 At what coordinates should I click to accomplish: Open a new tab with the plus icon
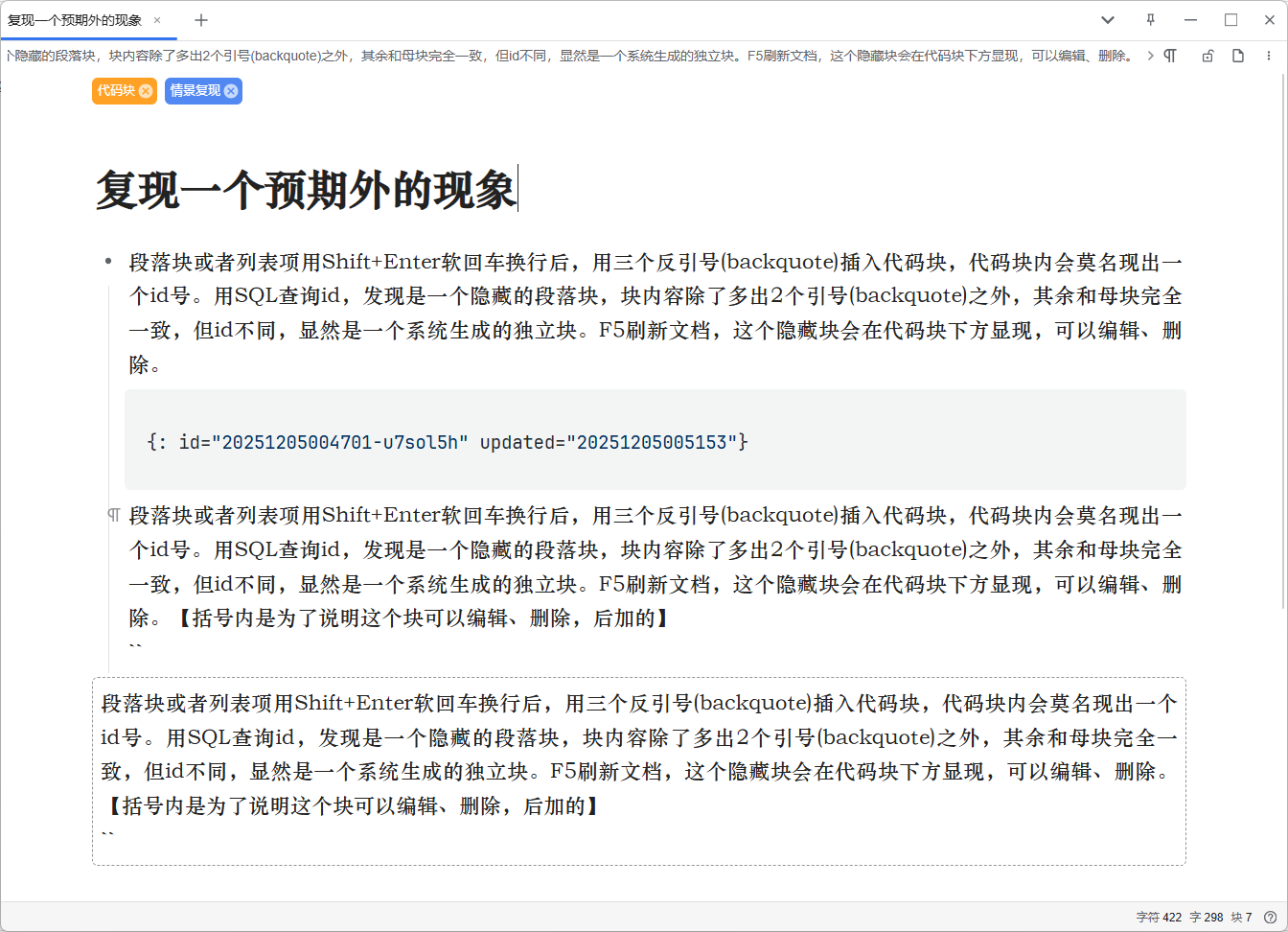(200, 18)
